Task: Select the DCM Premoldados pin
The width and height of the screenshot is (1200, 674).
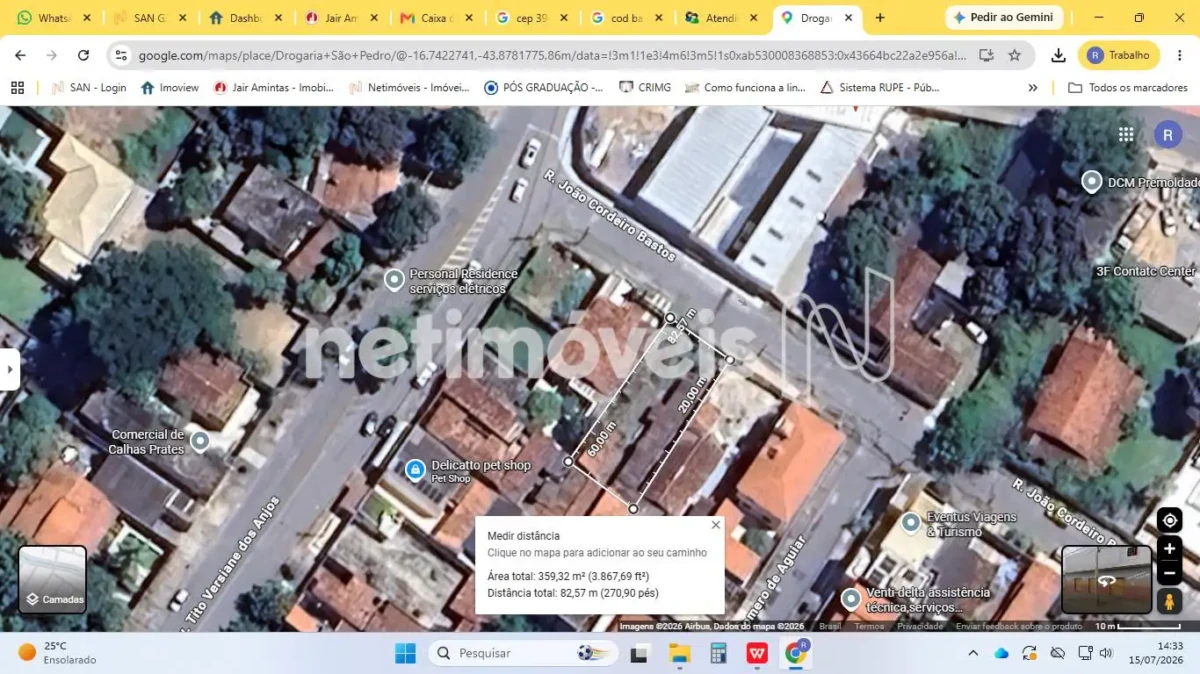Action: [x=1092, y=181]
